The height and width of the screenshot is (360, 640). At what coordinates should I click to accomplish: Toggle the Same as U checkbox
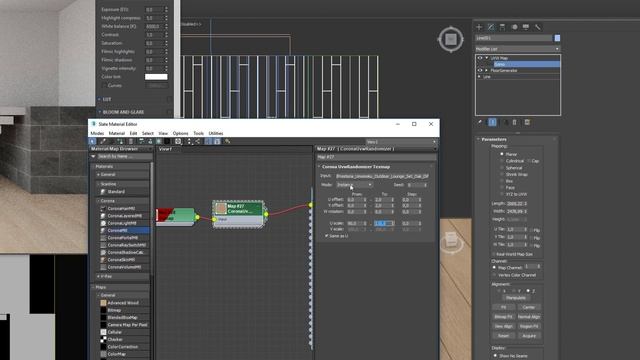(x=327, y=236)
